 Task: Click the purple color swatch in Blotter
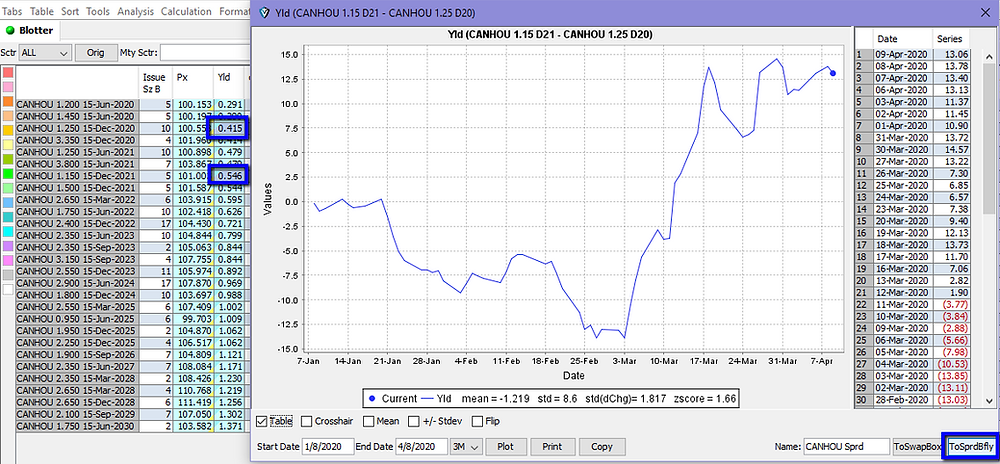[8, 247]
